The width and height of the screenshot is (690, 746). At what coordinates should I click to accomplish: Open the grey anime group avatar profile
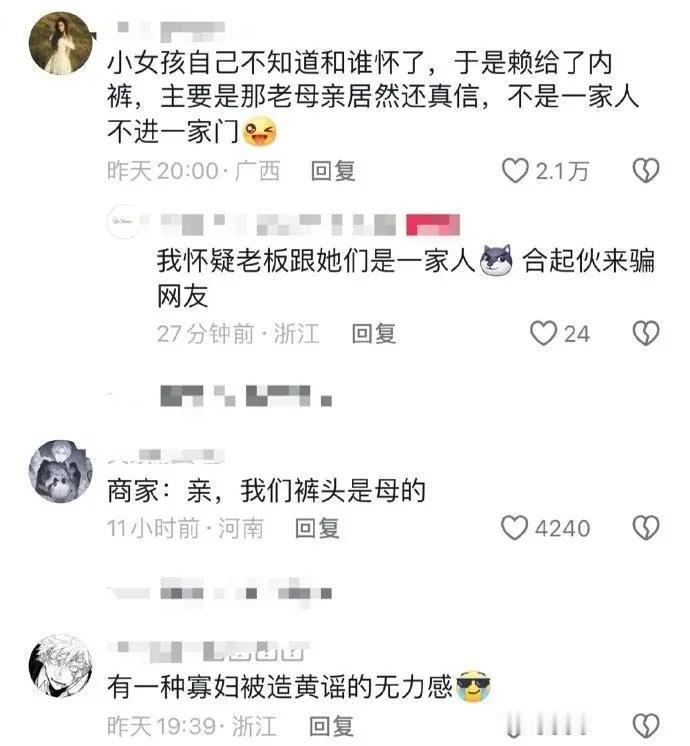[x=61, y=471]
